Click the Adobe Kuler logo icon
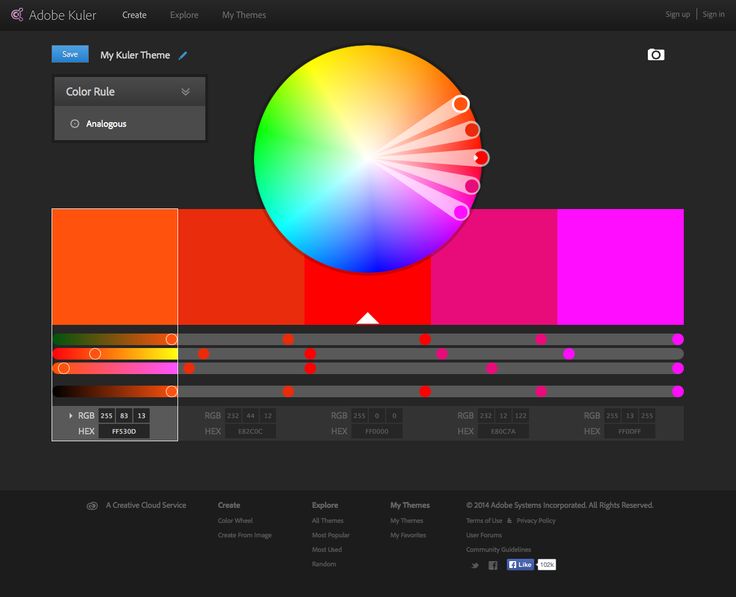The height and width of the screenshot is (597, 736). click(17, 15)
